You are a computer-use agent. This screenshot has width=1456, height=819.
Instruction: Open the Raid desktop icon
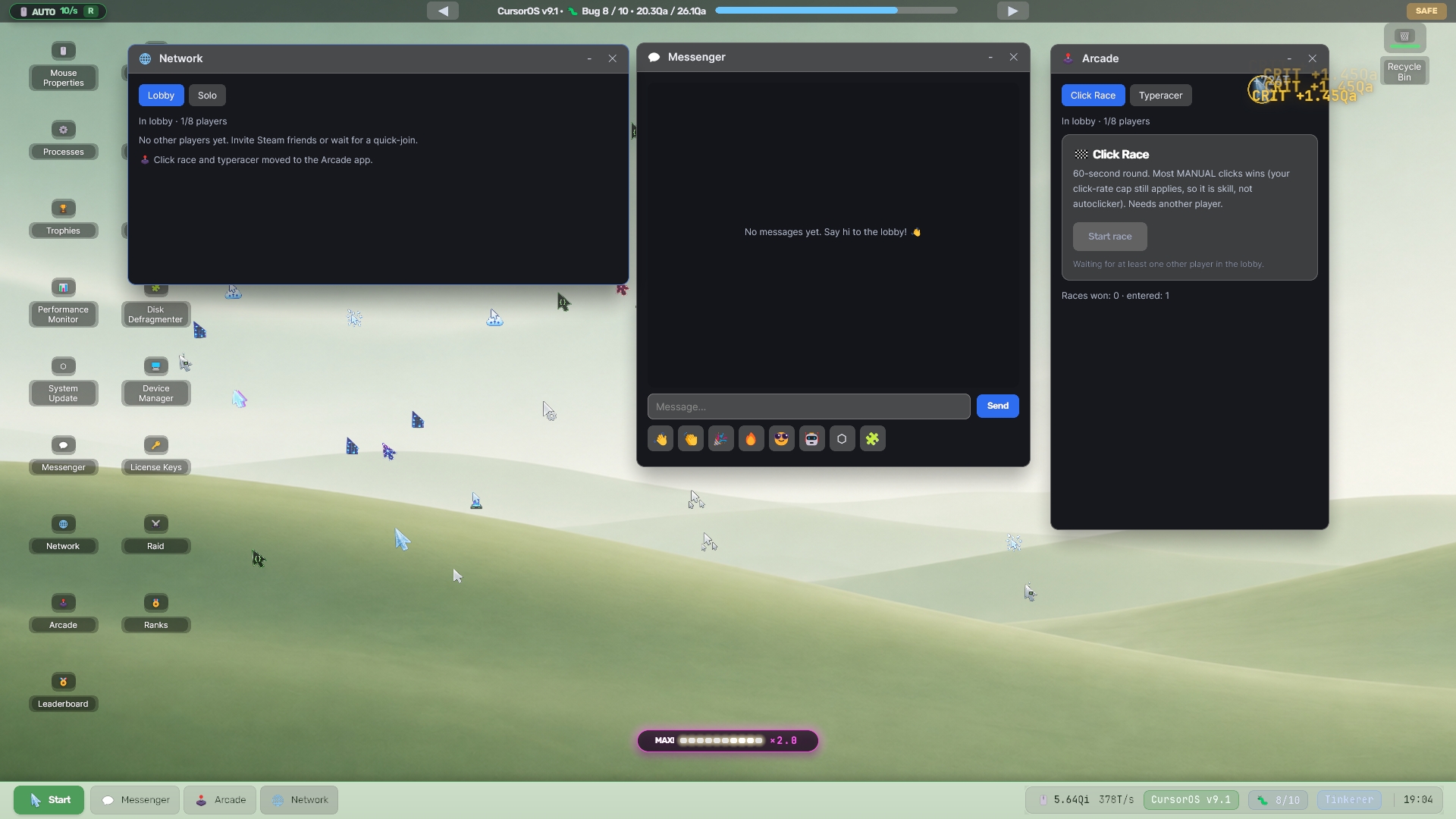click(156, 534)
